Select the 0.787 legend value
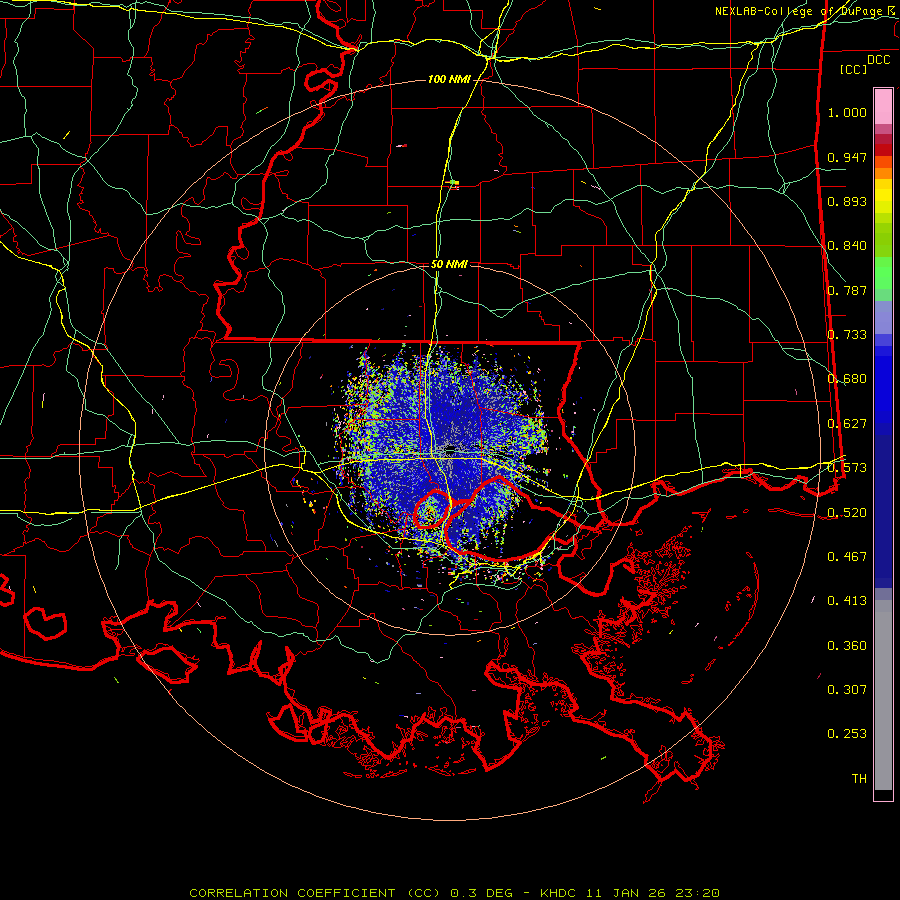The image size is (900, 900). pyautogui.click(x=847, y=290)
